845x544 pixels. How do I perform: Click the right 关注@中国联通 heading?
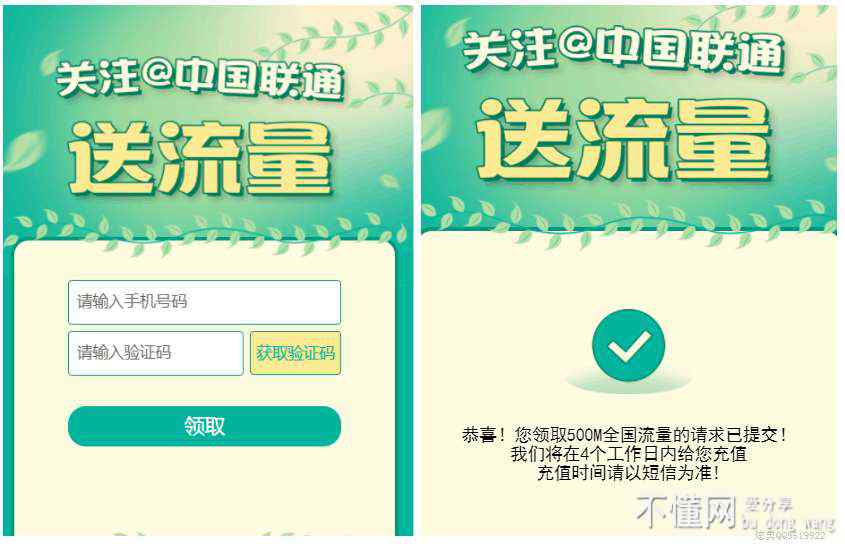pos(623,51)
